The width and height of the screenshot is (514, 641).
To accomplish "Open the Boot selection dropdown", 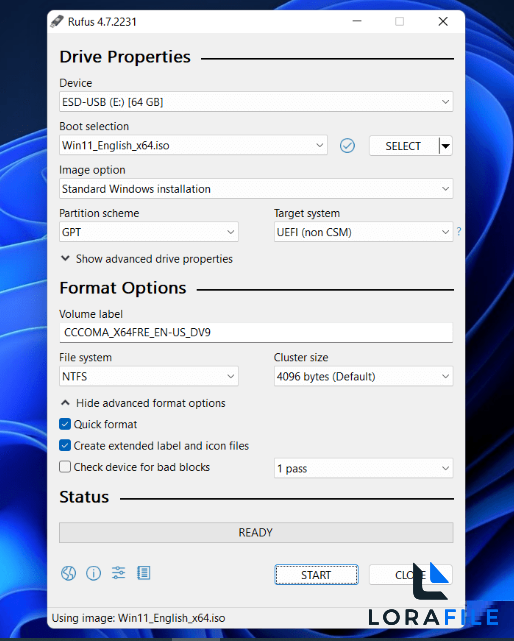I will pos(193,145).
